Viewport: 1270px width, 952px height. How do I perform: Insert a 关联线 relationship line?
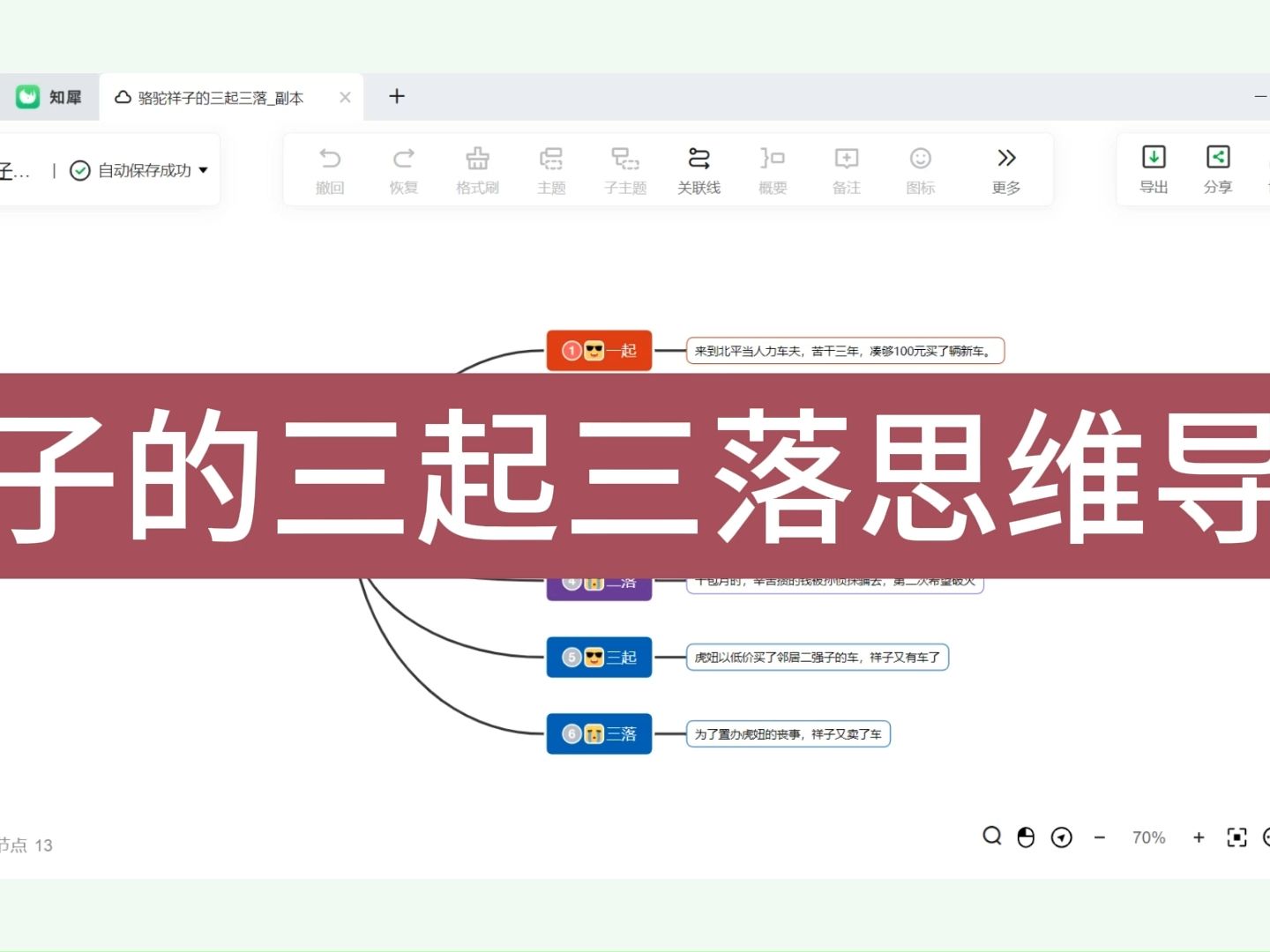(699, 171)
